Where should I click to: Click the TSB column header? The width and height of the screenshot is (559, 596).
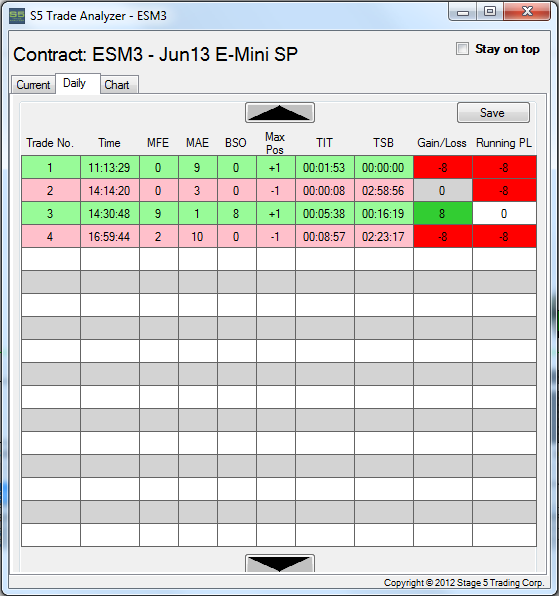pos(383,143)
